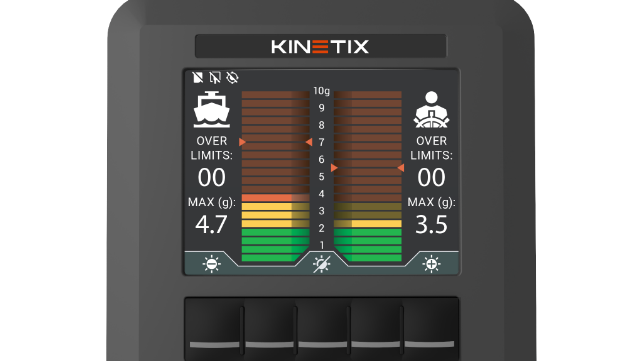The width and height of the screenshot is (643, 361).
Task: Select the helmsman at wheel icon
Action: point(431,110)
